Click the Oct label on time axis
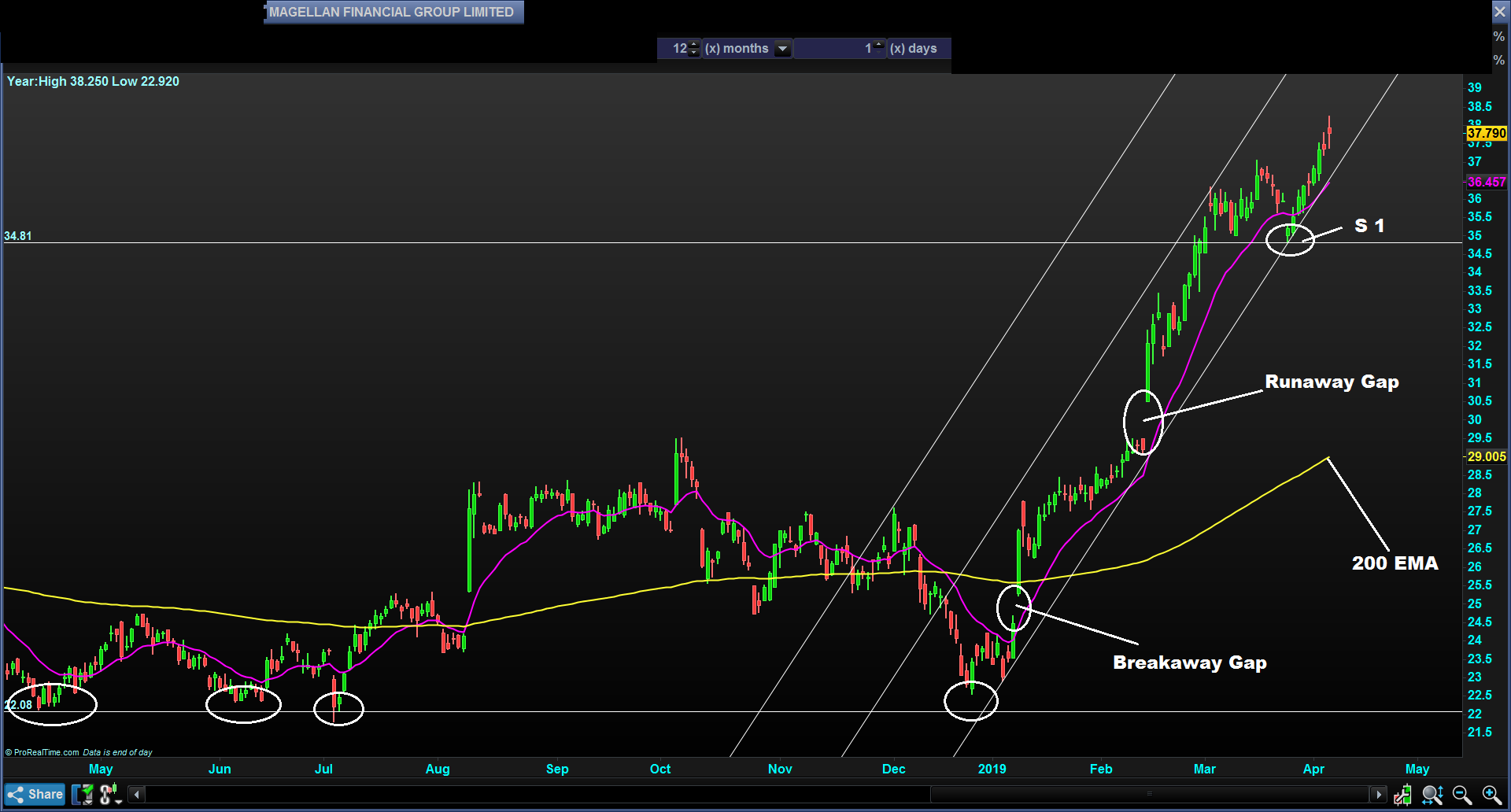This screenshot has width=1511, height=812. pyautogui.click(x=660, y=770)
